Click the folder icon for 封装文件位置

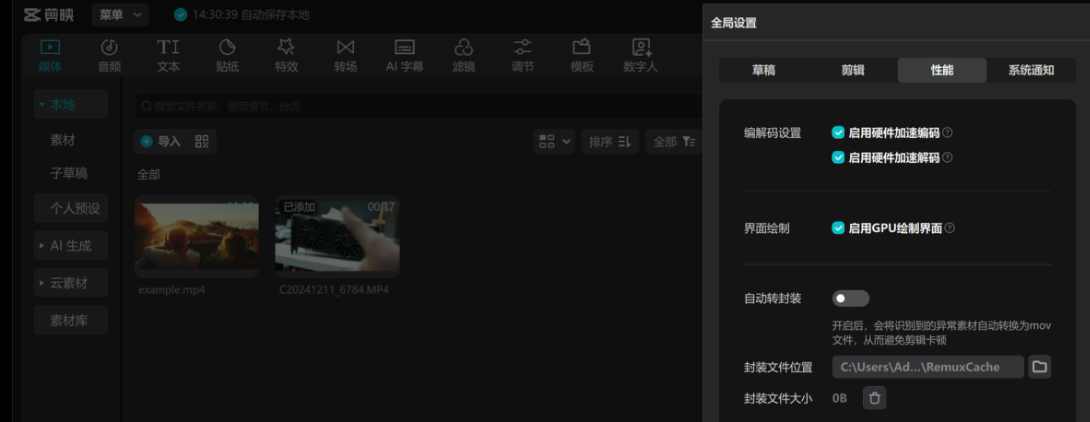pyautogui.click(x=1040, y=367)
